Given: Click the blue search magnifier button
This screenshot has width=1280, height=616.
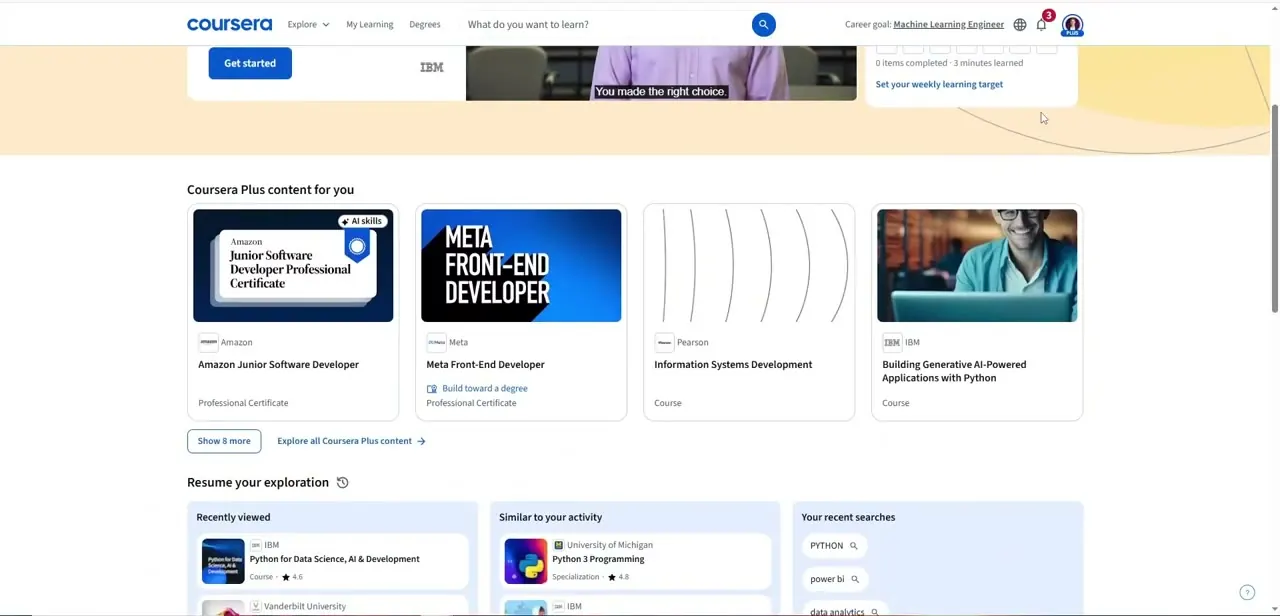Looking at the screenshot, I should (763, 24).
